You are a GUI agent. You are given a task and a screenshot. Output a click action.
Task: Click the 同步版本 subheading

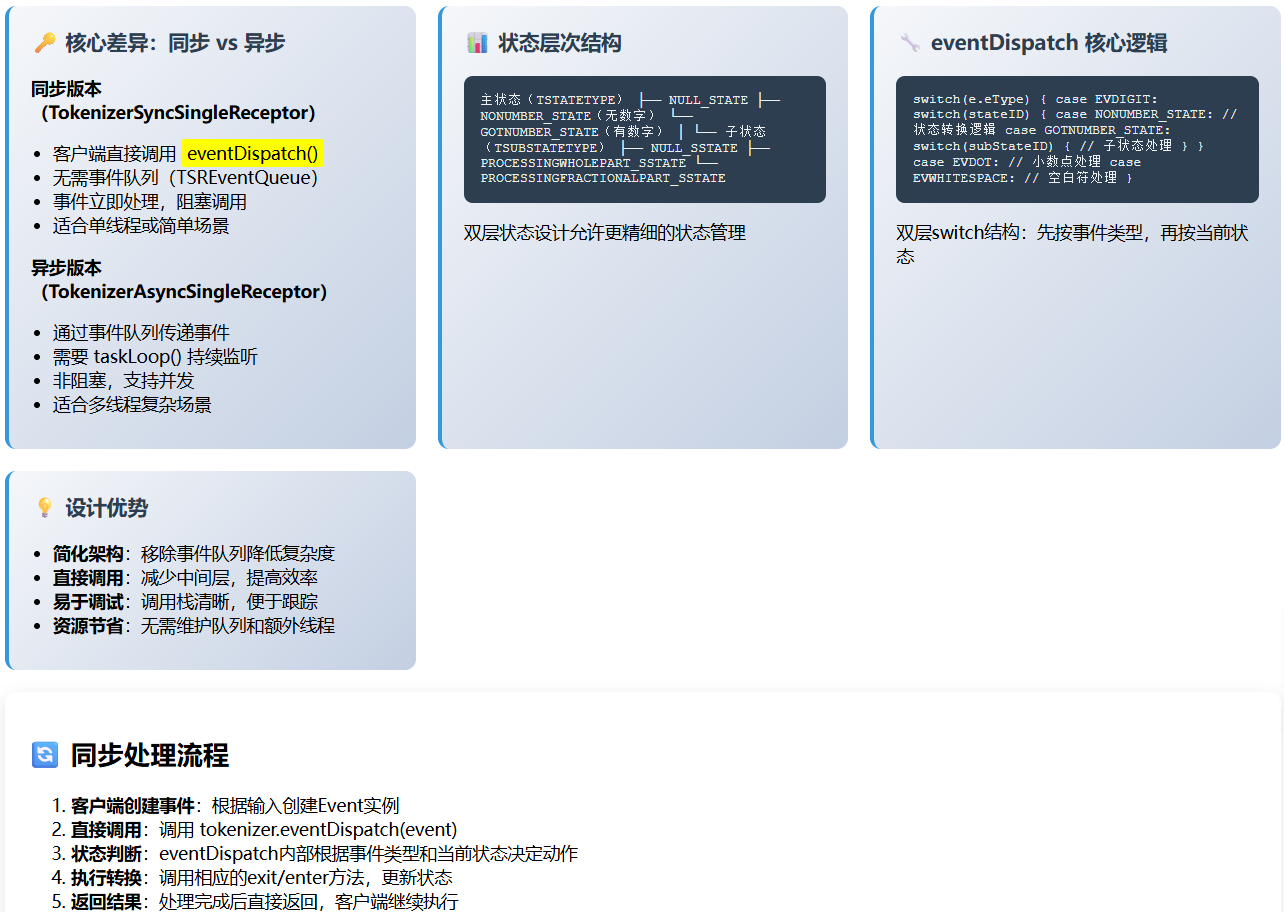pos(67,89)
